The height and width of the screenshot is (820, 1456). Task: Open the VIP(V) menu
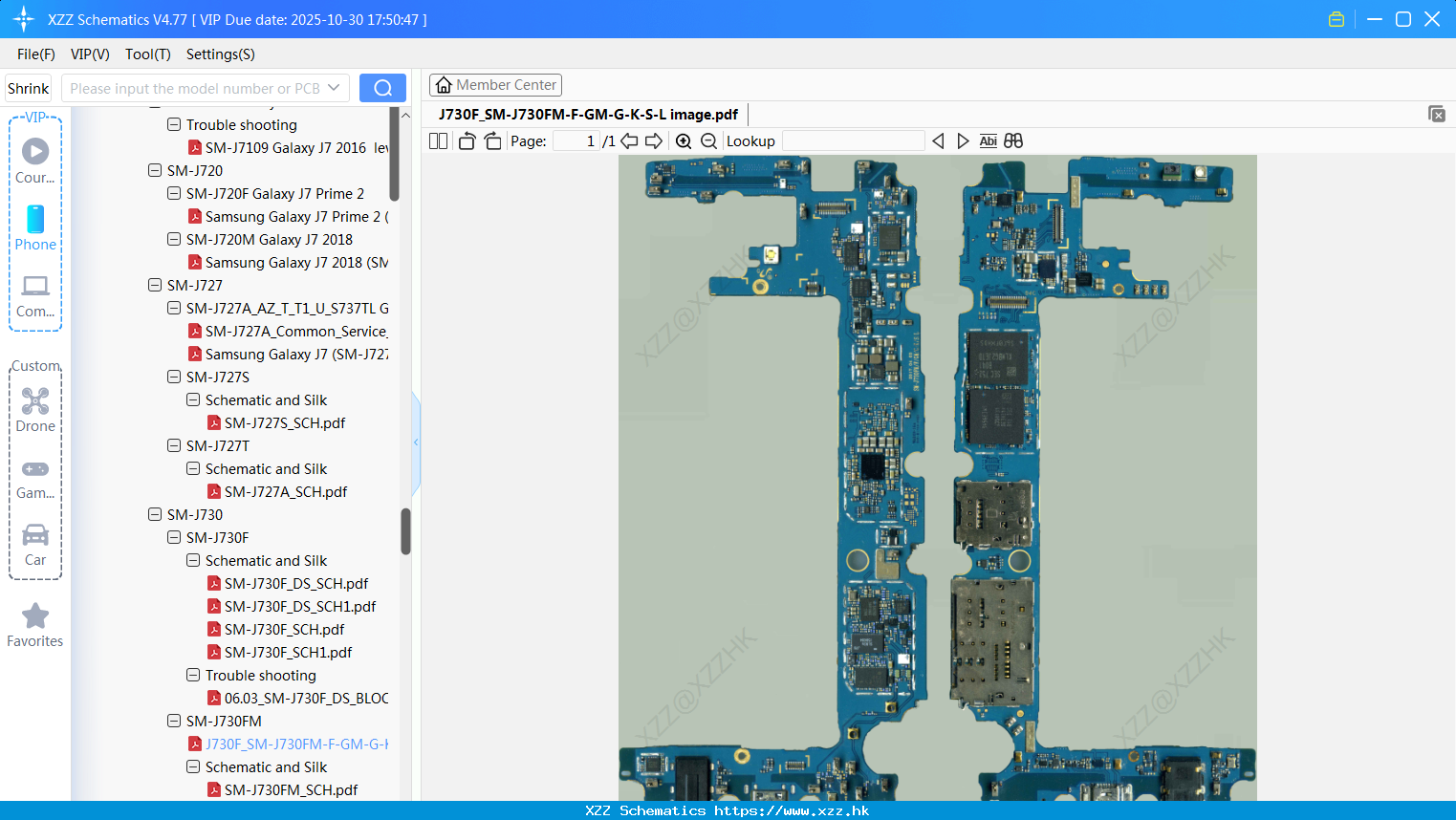(x=90, y=54)
